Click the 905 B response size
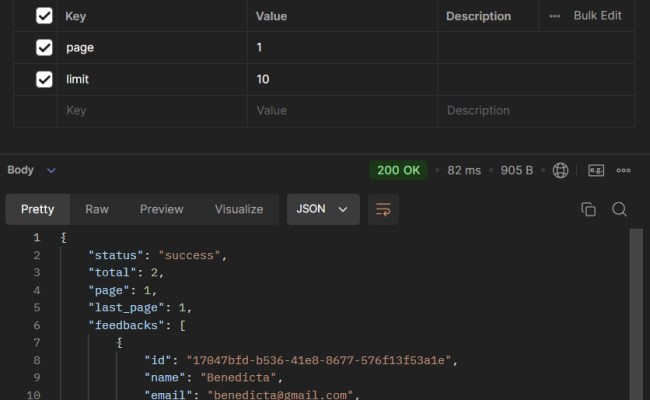This screenshot has width=650, height=400. tap(517, 170)
